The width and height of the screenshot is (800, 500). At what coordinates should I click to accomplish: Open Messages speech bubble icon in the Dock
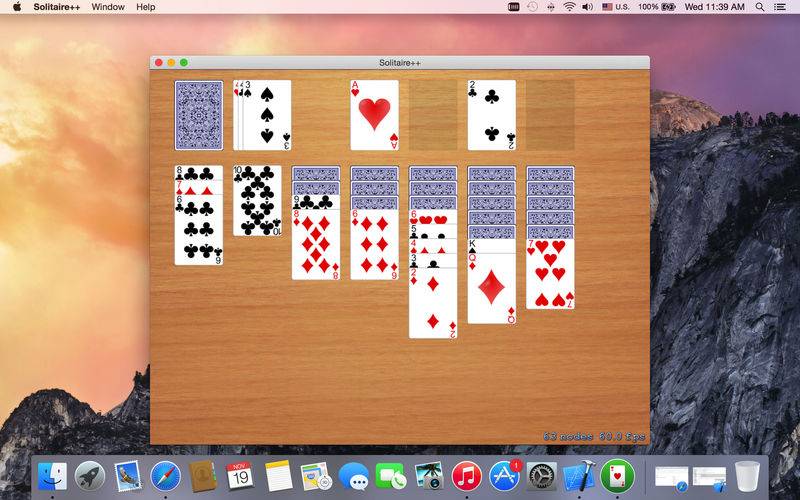[354, 477]
